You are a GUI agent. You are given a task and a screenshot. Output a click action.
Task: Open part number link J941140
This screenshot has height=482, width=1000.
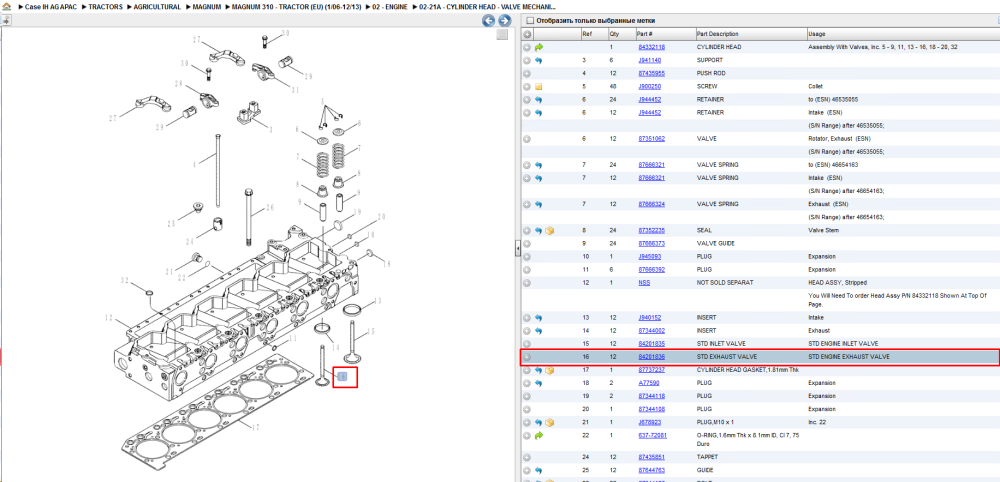coord(650,61)
